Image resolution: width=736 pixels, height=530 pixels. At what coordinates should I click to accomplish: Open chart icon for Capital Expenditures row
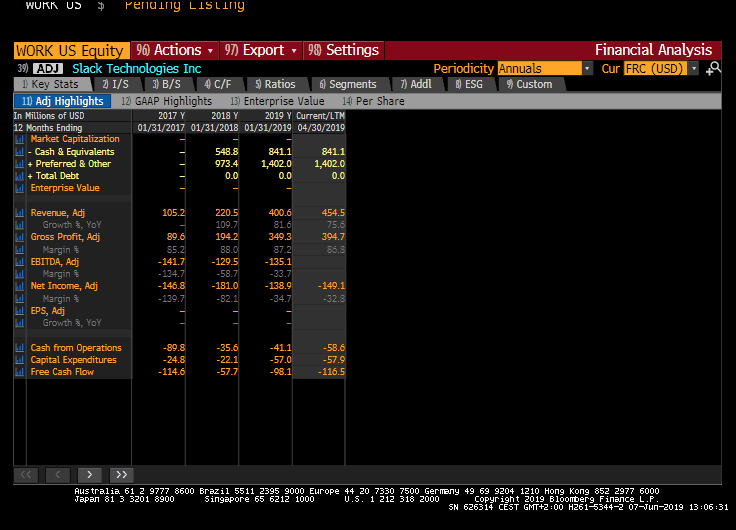coord(20,360)
